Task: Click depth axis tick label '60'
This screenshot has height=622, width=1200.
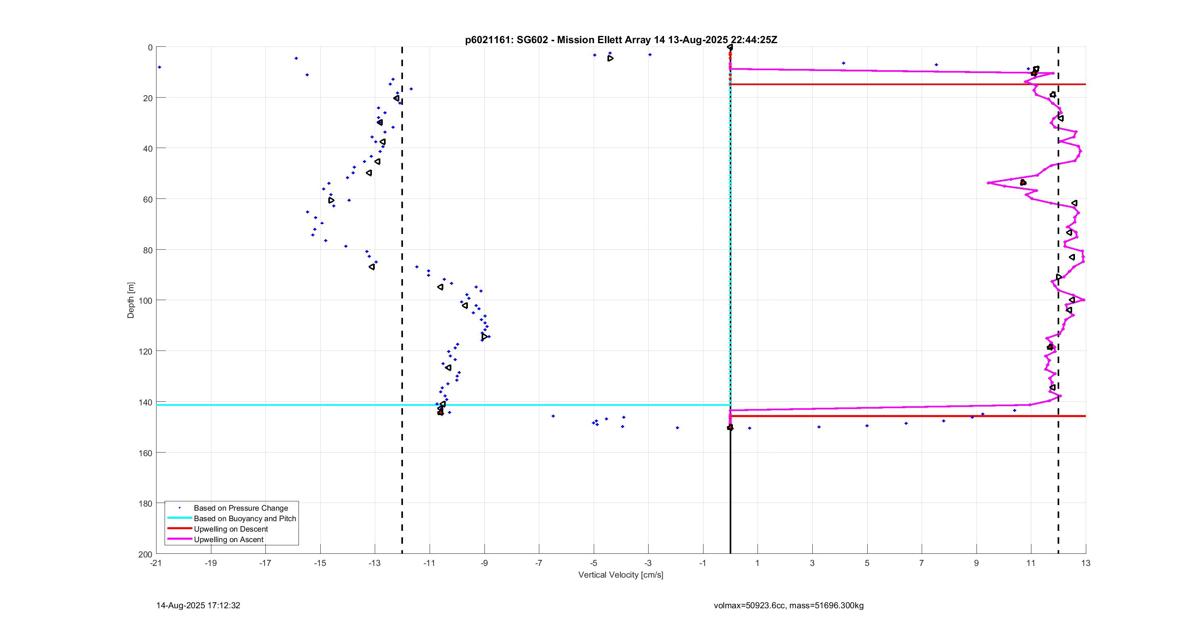Action: pos(147,199)
